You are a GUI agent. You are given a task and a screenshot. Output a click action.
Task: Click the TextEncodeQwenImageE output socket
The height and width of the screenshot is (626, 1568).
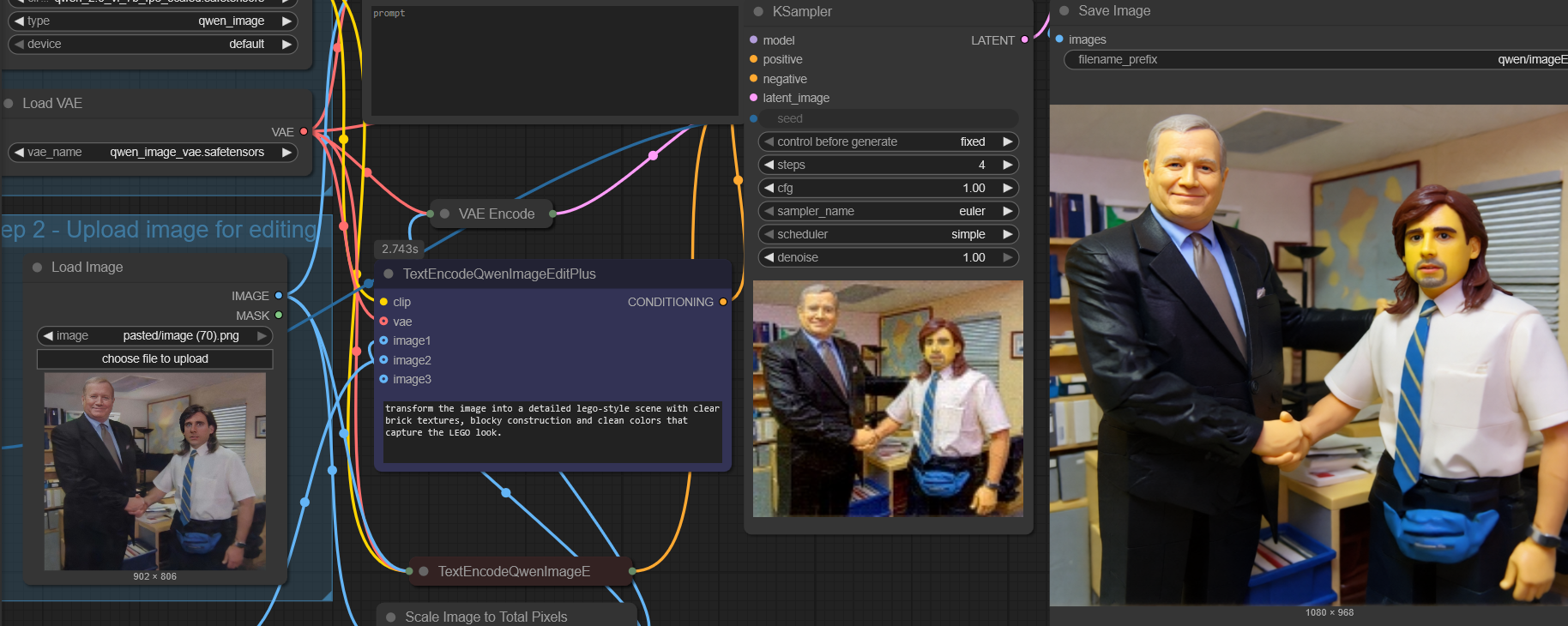632,571
